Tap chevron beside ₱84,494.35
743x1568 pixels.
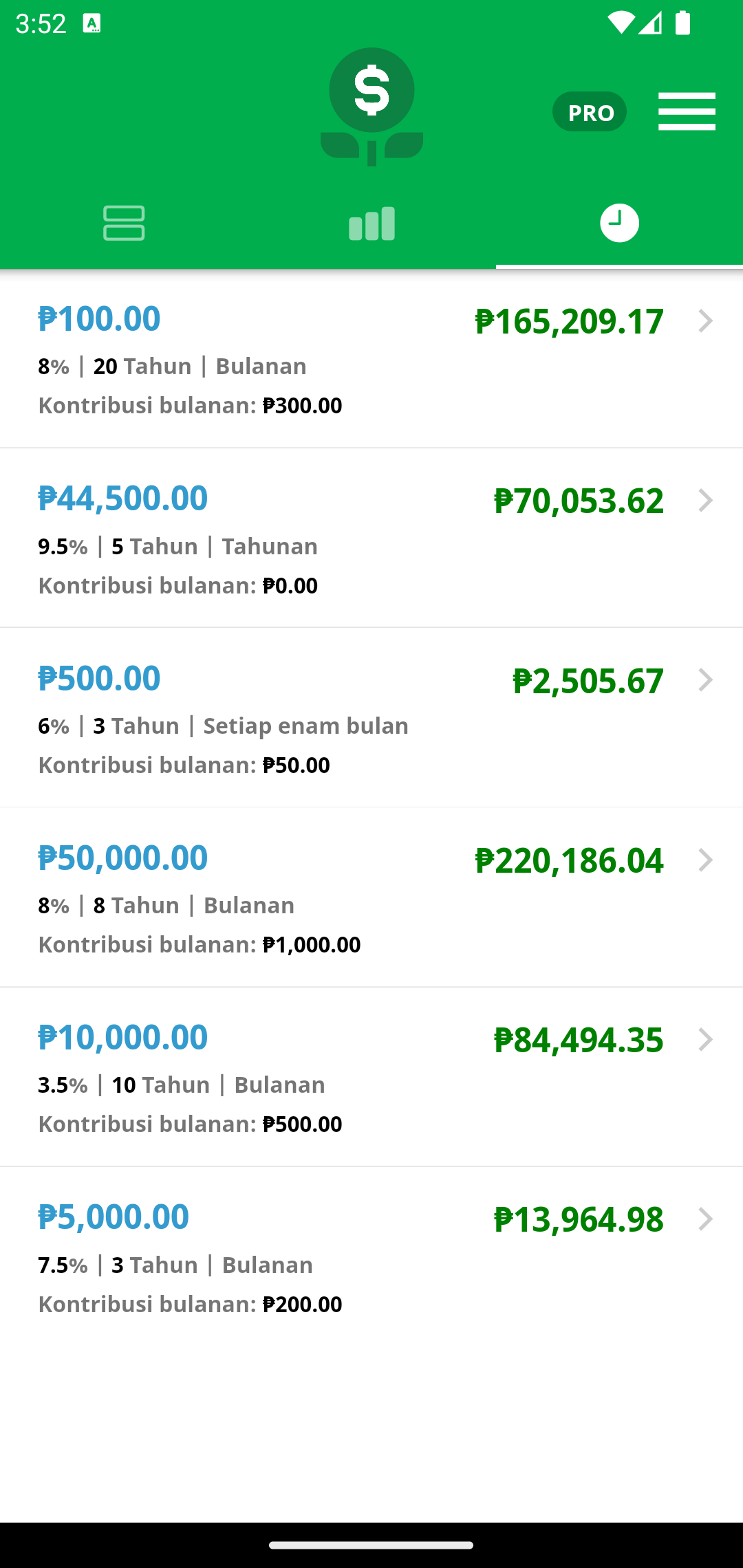pyautogui.click(x=705, y=1039)
